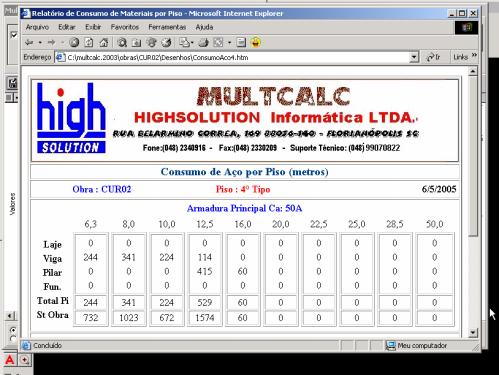
Task: Toggle the checkbox in the background window
Action: click(x=14, y=35)
